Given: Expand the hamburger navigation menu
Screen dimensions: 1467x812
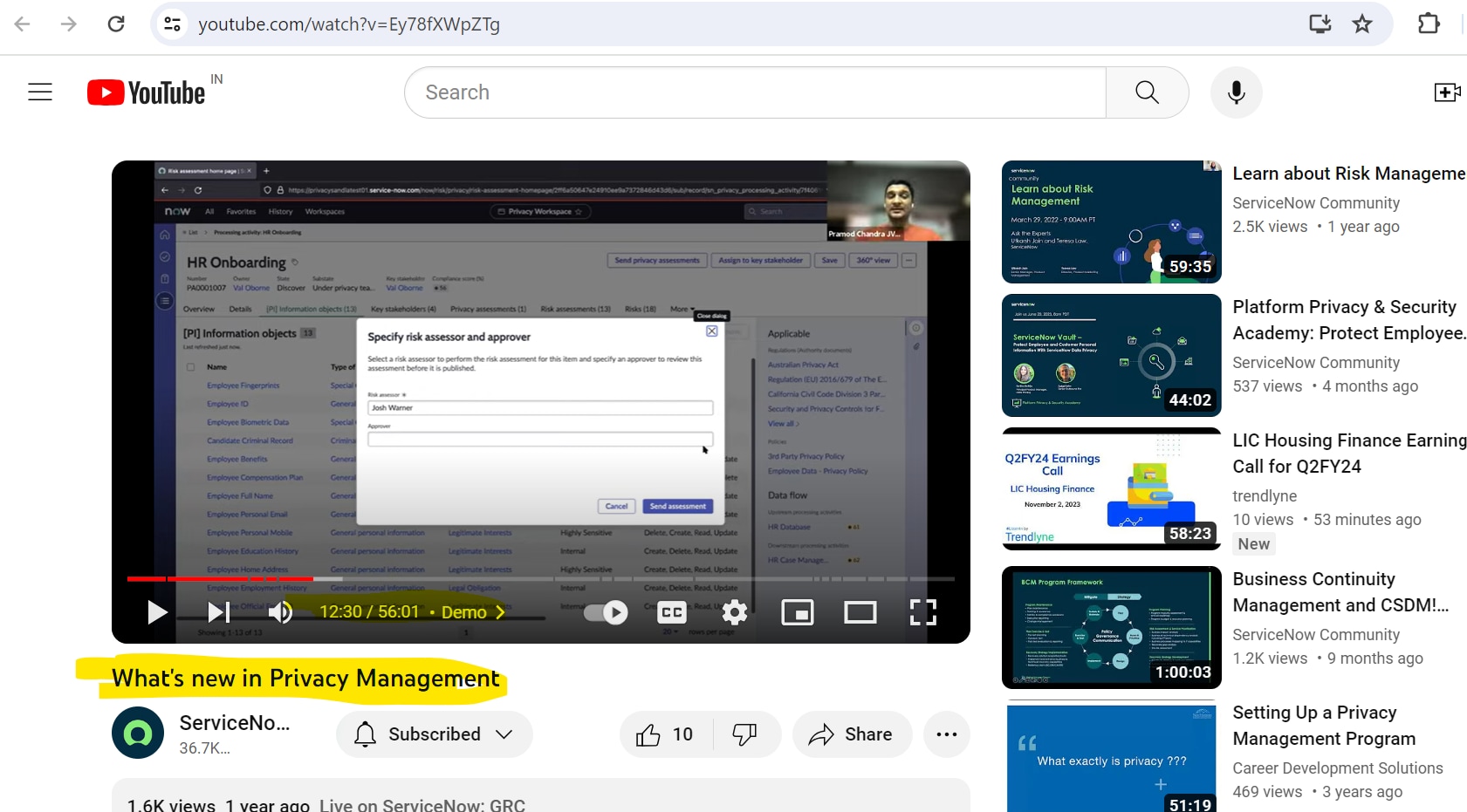Looking at the screenshot, I should (x=40, y=92).
